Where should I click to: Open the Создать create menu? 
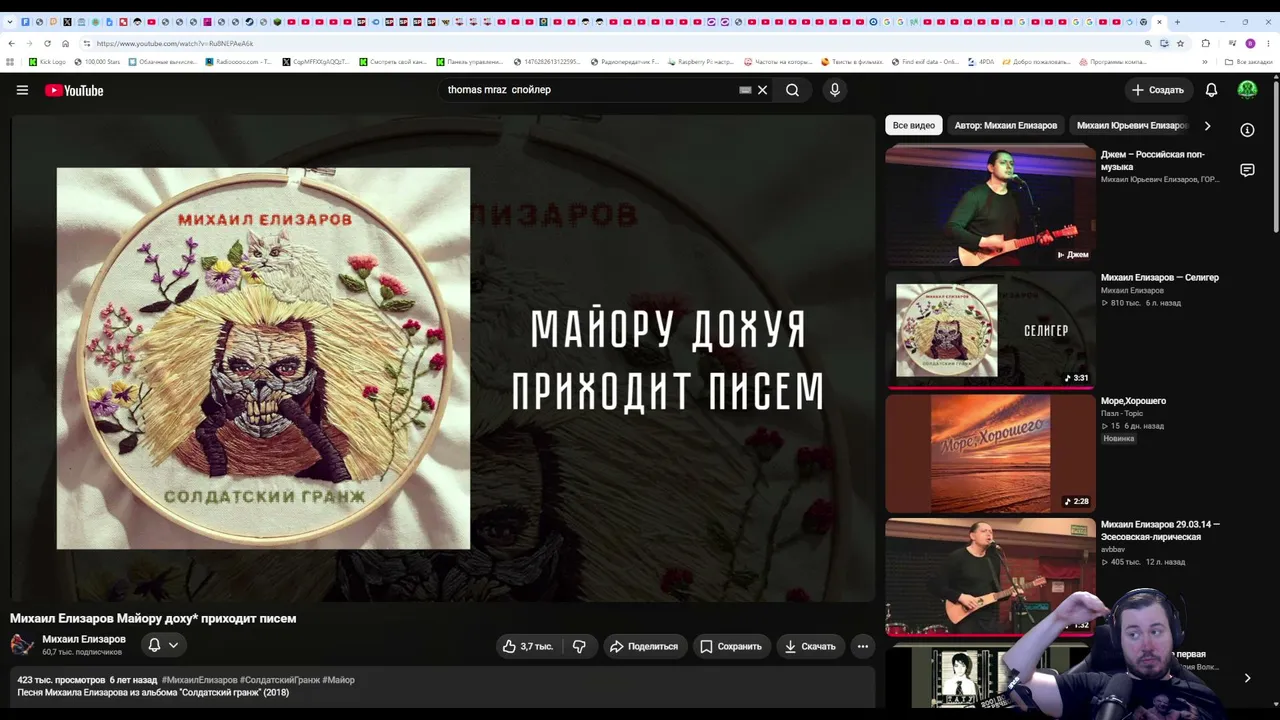coord(1157,90)
